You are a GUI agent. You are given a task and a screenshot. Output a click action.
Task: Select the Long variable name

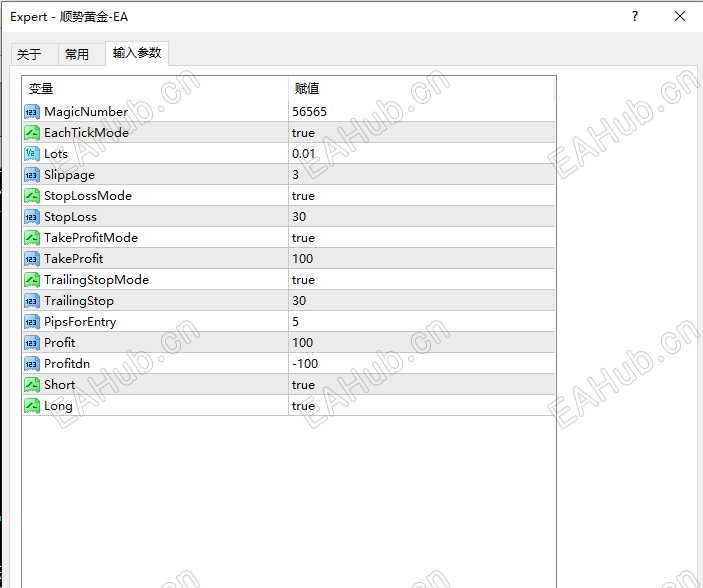point(58,406)
